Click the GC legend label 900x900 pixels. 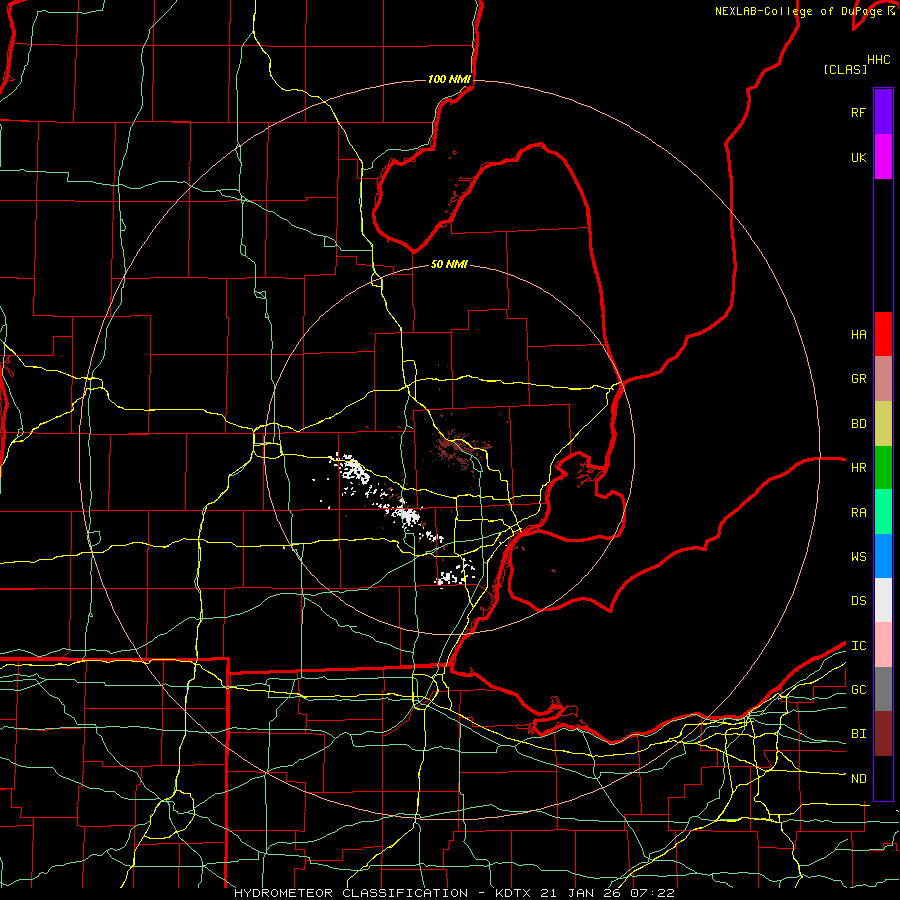coord(858,690)
